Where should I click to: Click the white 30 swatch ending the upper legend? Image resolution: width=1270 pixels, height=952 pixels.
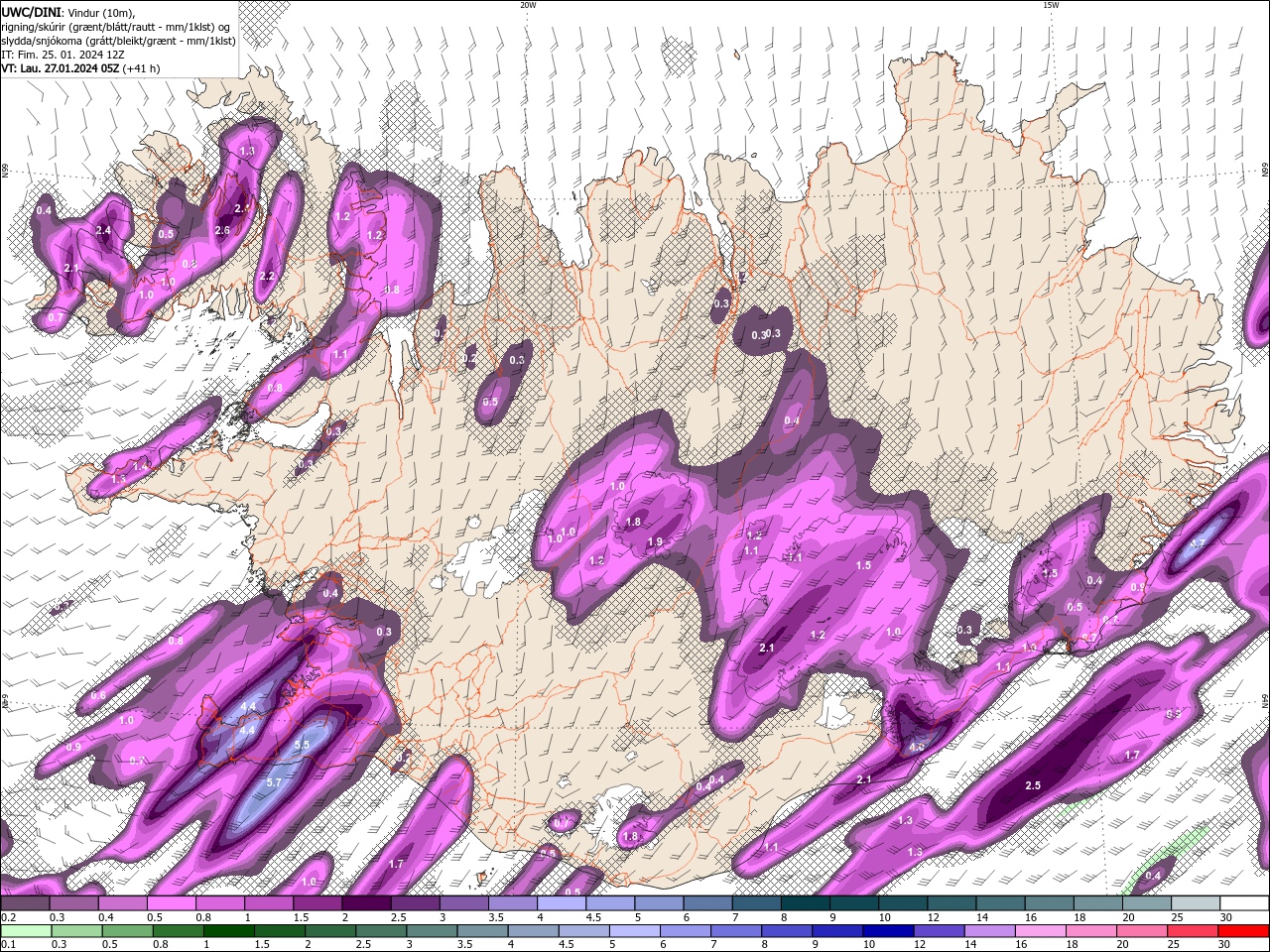pos(1245,903)
